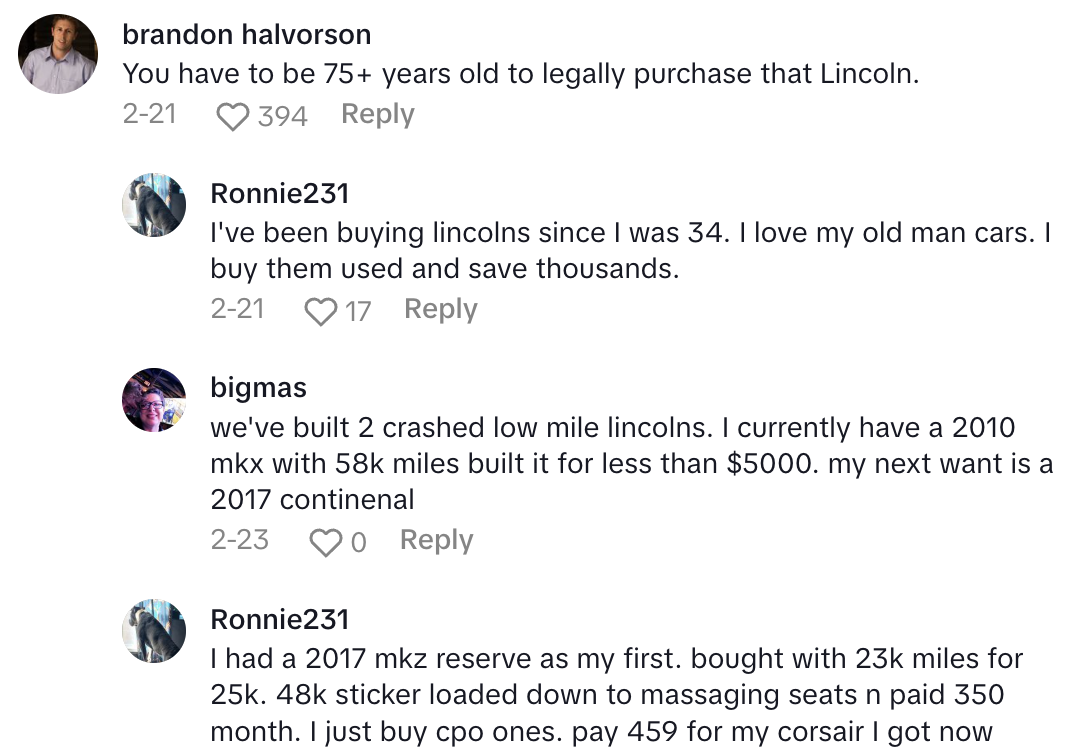Tap the 2010 mkx comment text by bigmas

pyautogui.click(x=630, y=463)
